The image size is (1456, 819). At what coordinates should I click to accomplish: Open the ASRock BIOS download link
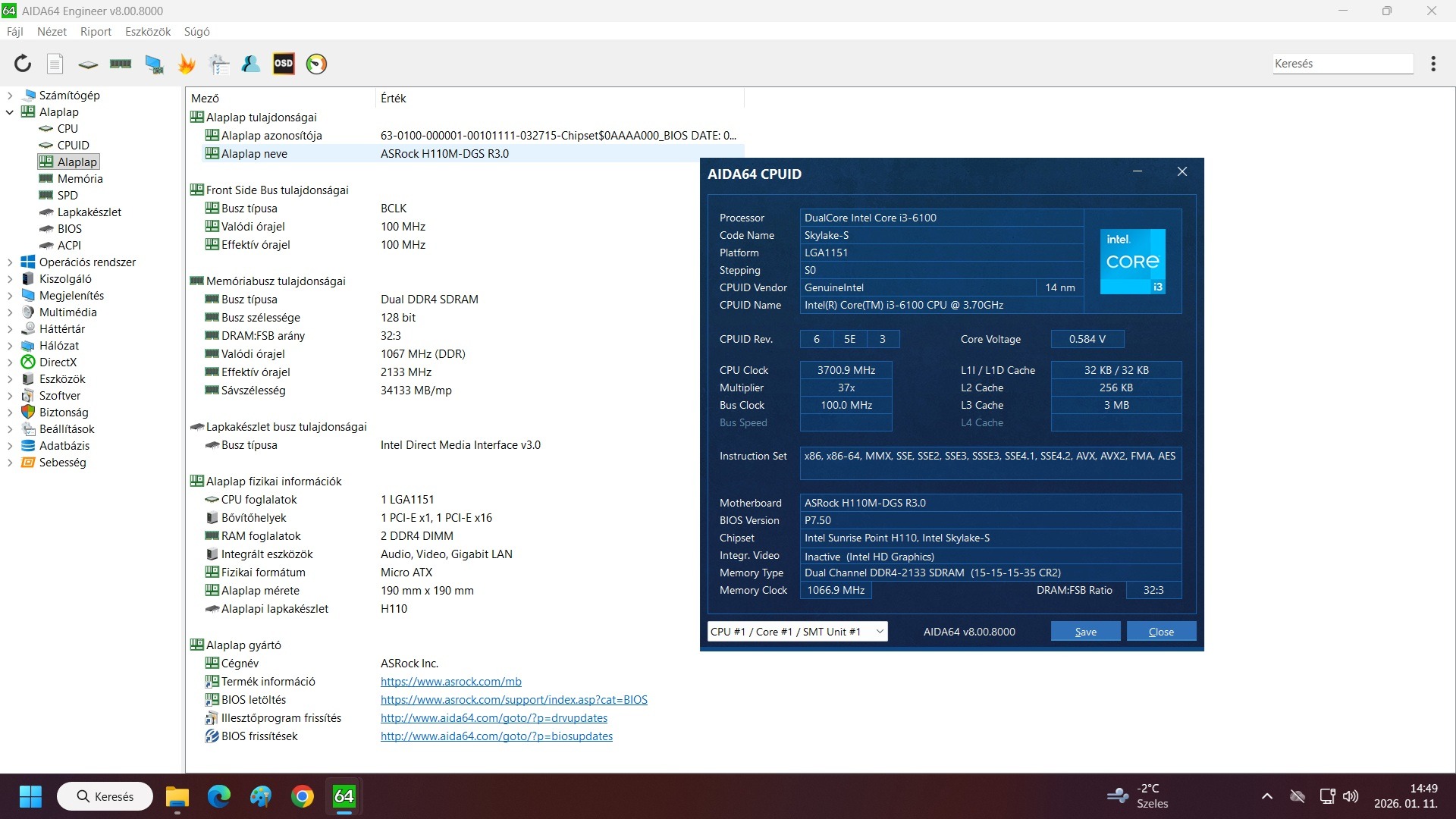pos(513,699)
